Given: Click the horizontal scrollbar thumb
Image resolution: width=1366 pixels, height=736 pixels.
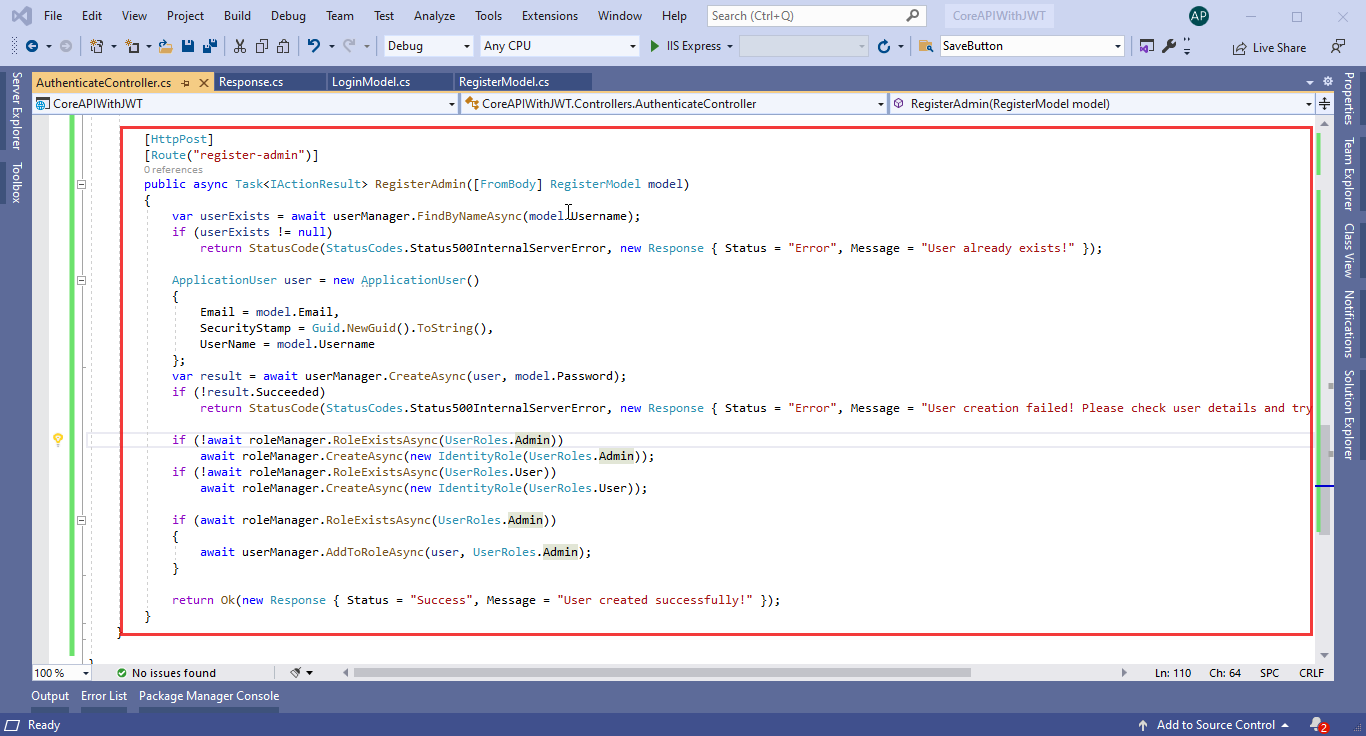Looking at the screenshot, I should (x=661, y=673).
